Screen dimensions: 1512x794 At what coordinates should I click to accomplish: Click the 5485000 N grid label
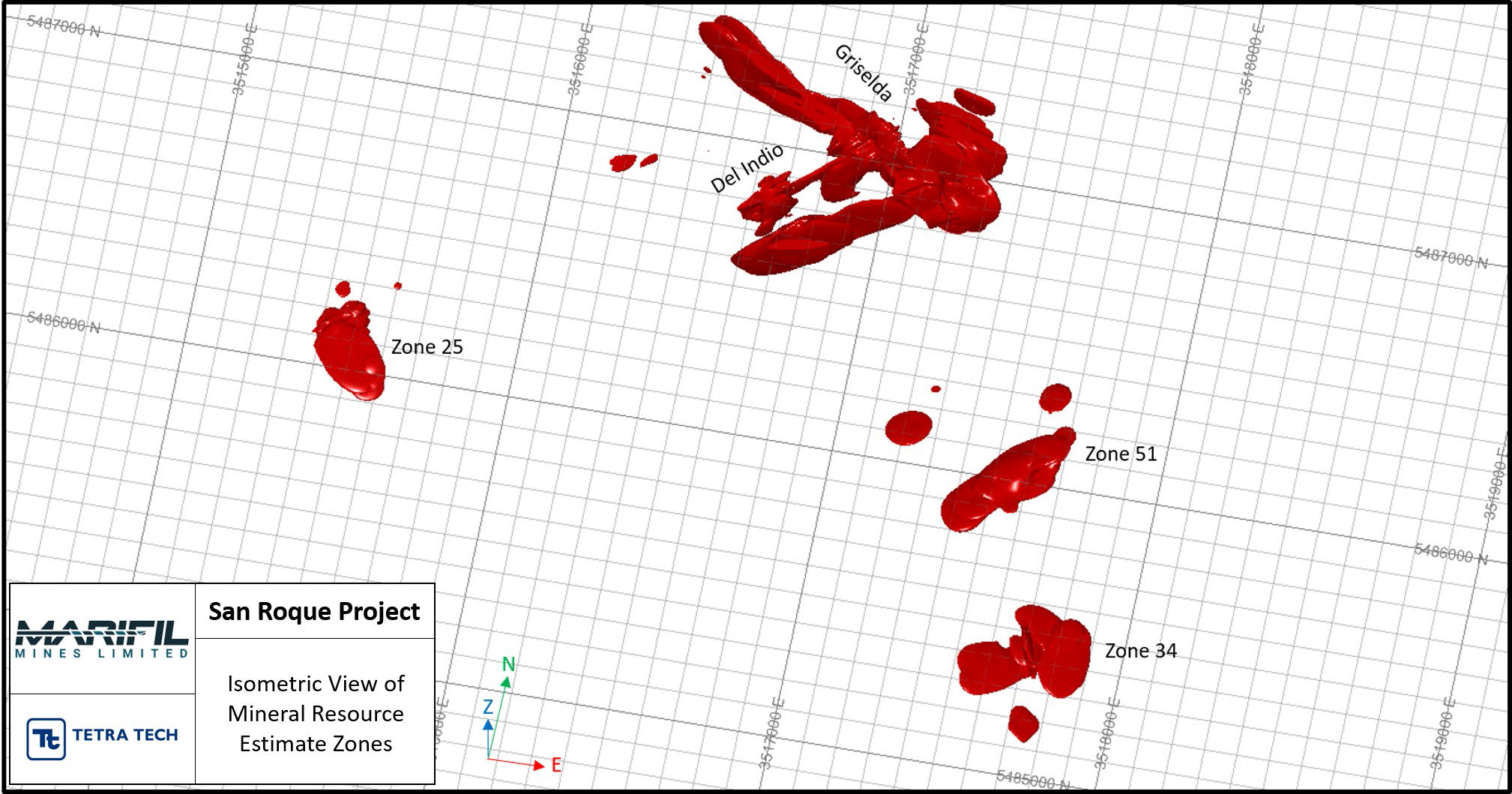(x=1034, y=781)
